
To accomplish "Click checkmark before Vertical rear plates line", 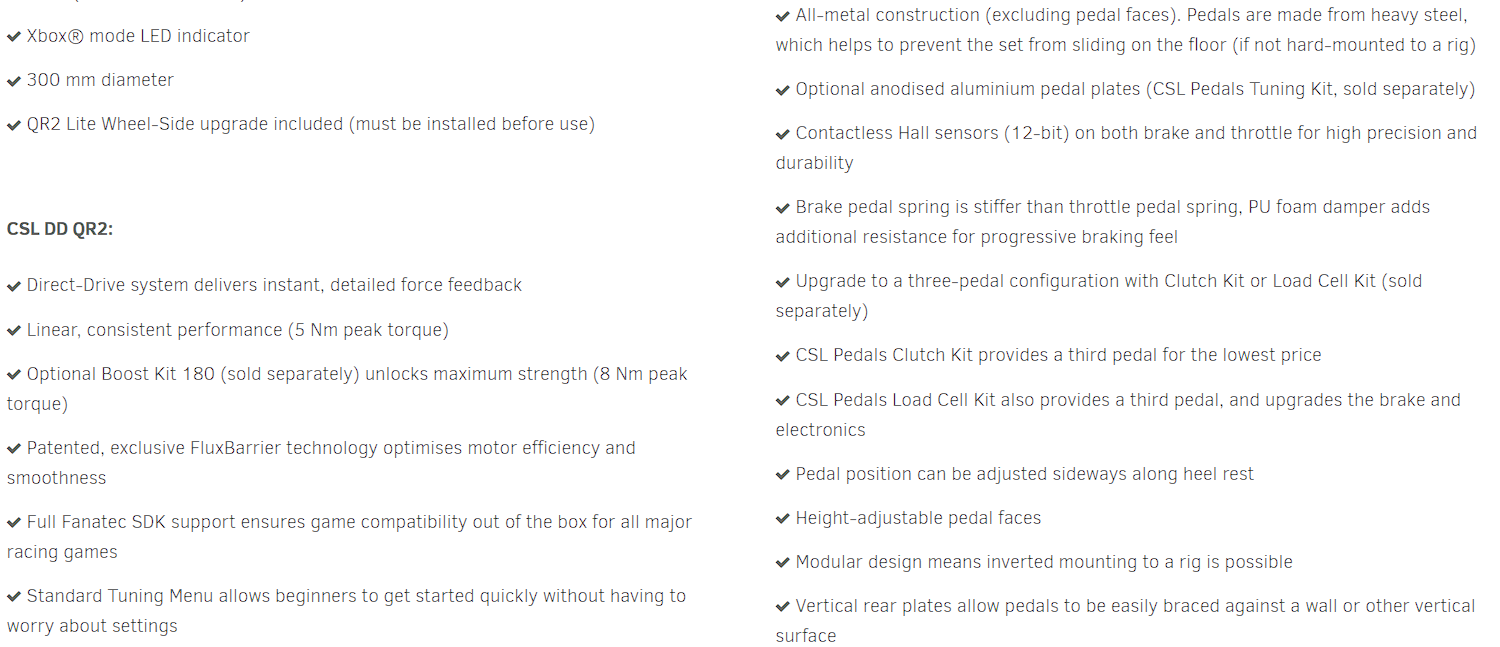I will point(783,607).
